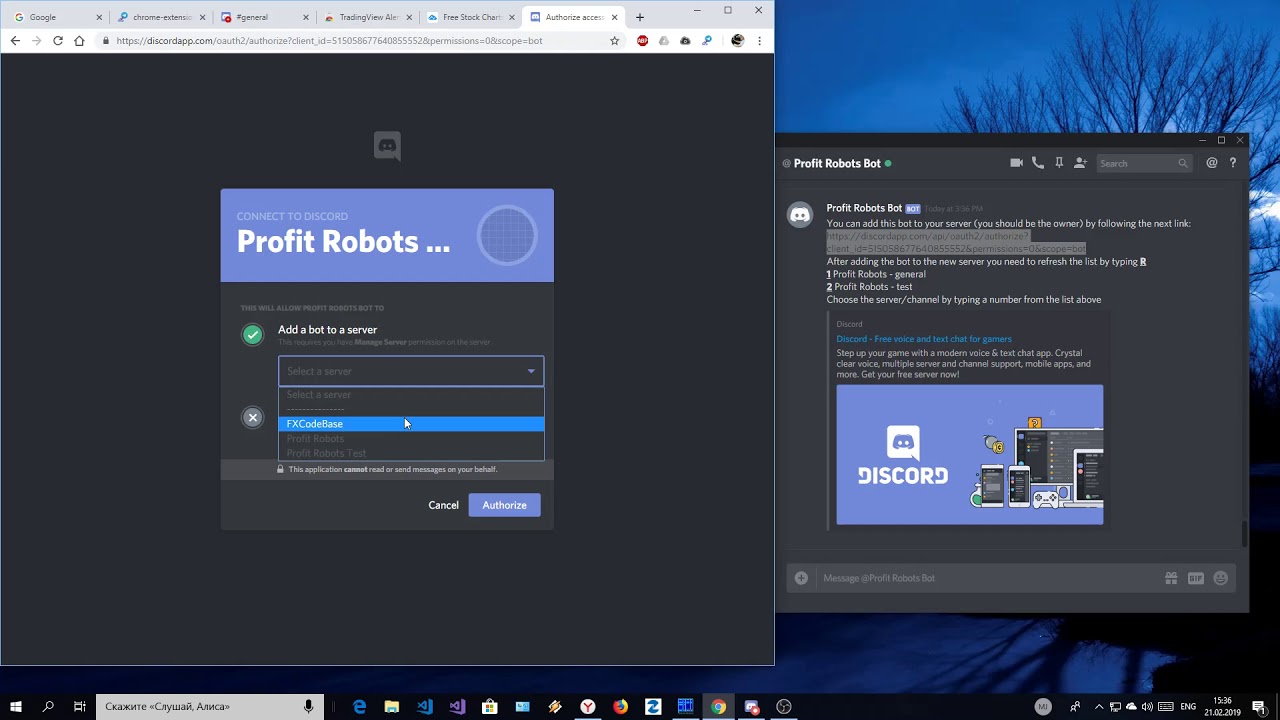Start a video call with Profit Robots Bot
This screenshot has width=1280, height=720.
[1016, 163]
